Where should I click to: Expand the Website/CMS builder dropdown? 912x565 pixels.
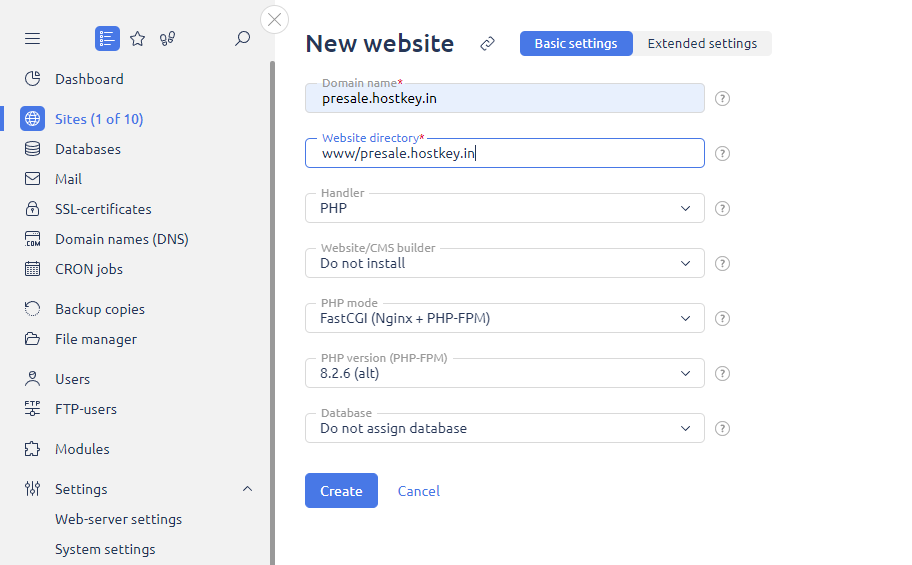coord(504,263)
